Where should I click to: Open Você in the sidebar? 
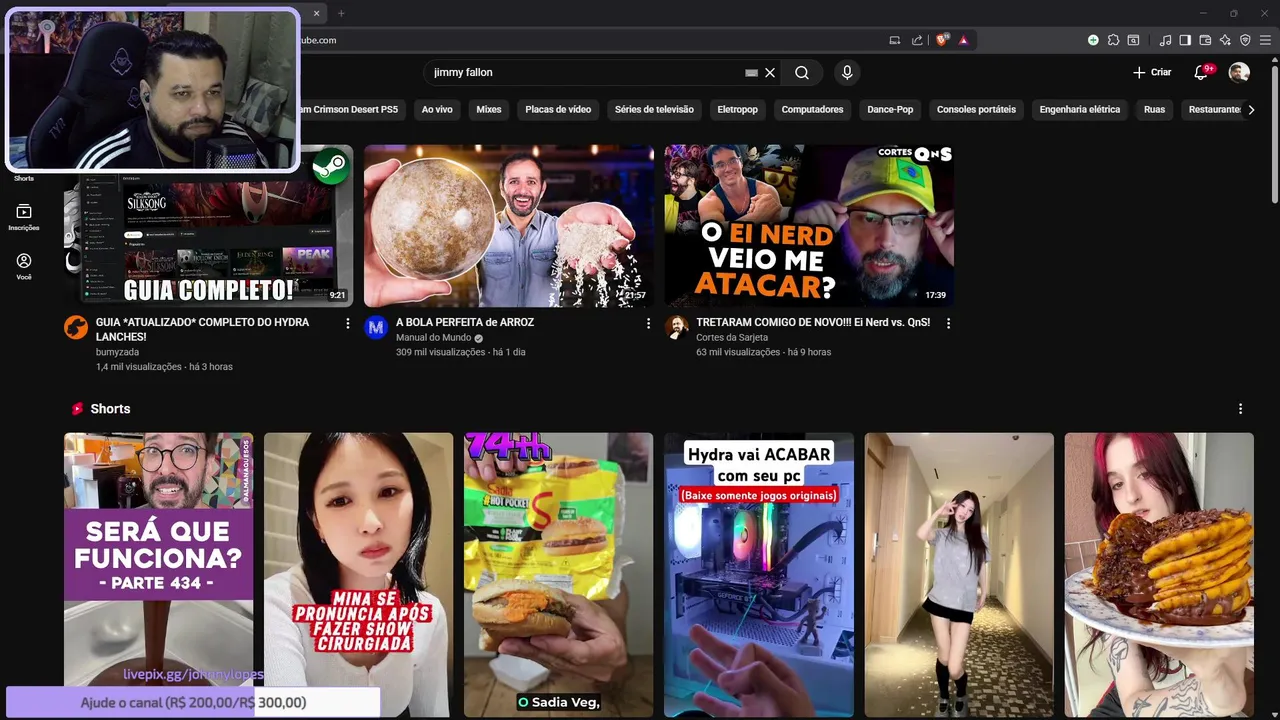[x=24, y=266]
